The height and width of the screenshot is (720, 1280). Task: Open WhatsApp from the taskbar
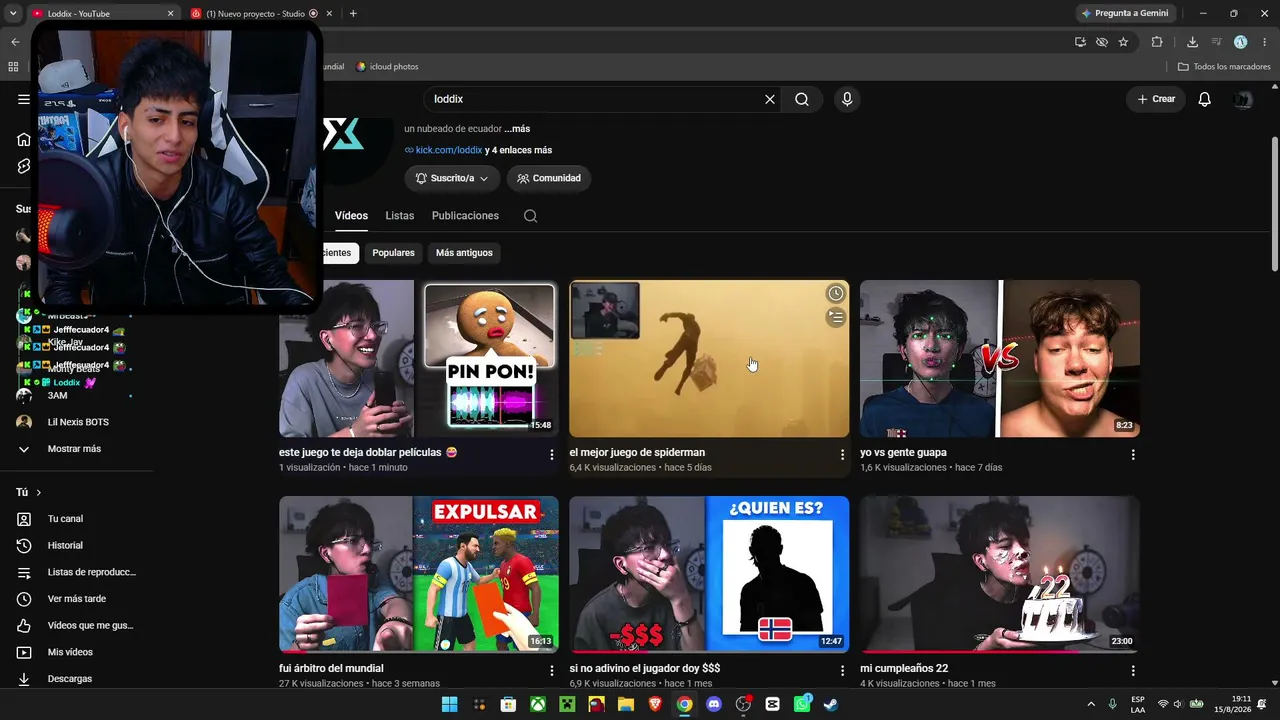802,704
